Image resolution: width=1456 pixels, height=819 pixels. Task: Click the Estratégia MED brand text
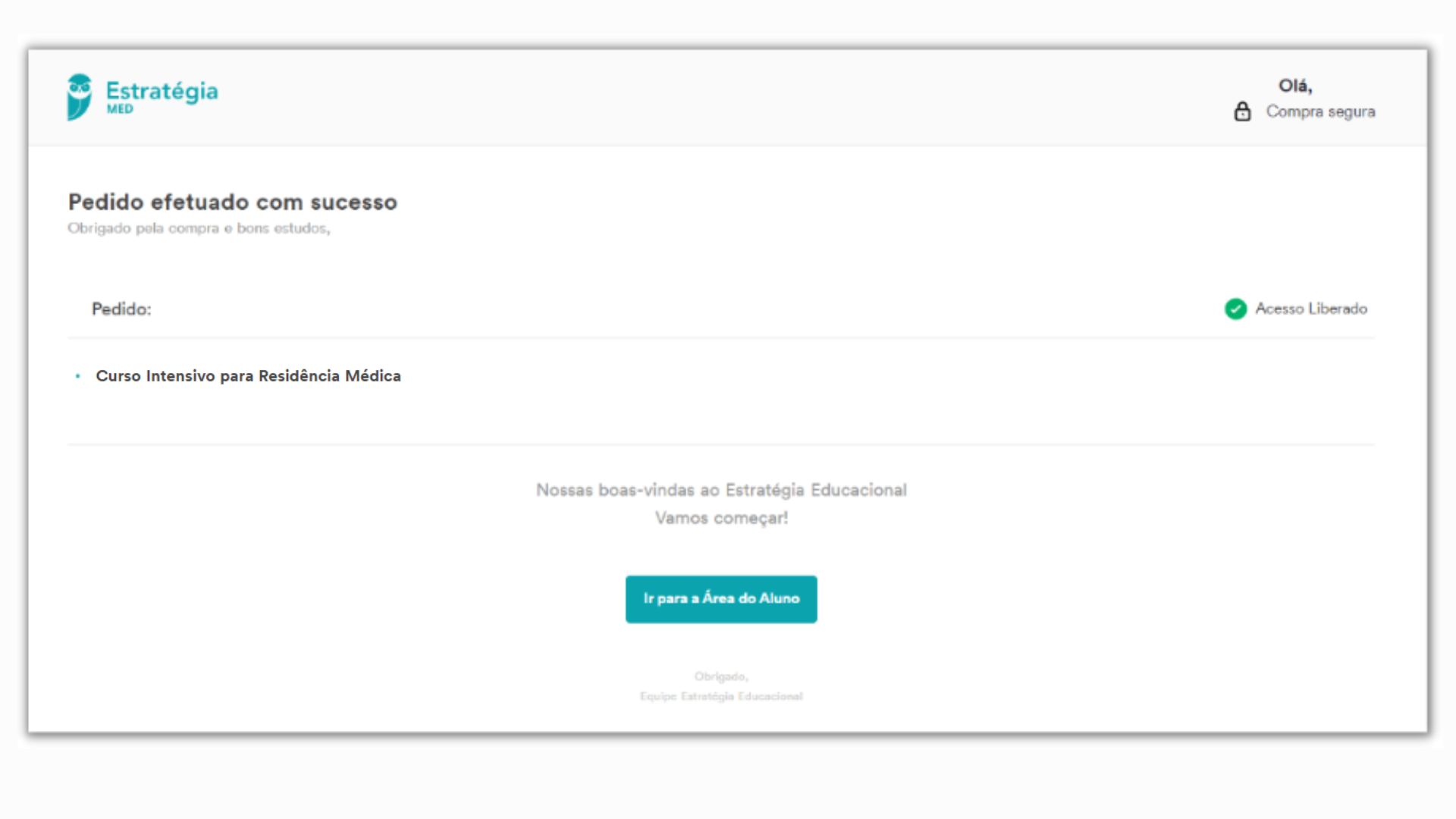coord(162,96)
